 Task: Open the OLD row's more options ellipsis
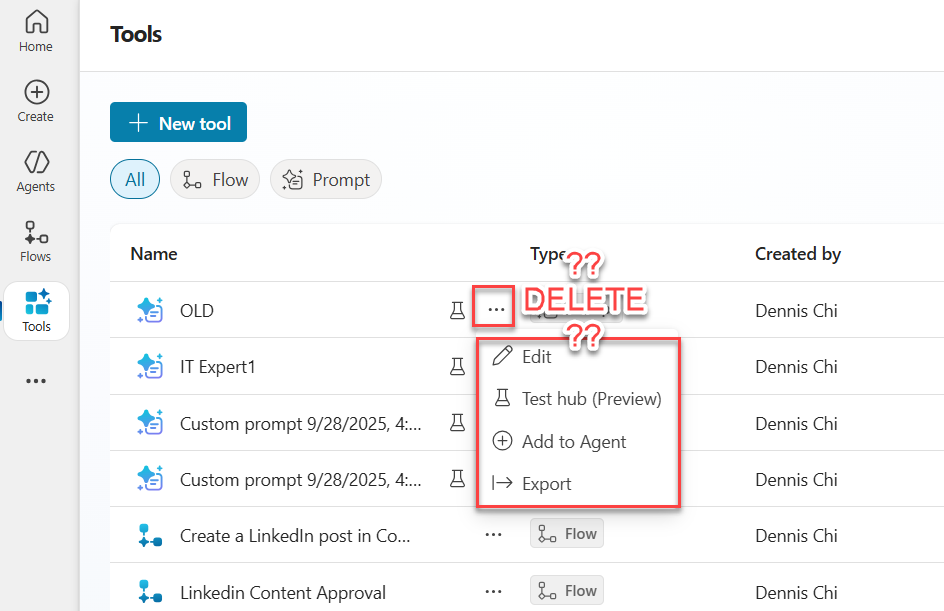tap(495, 310)
